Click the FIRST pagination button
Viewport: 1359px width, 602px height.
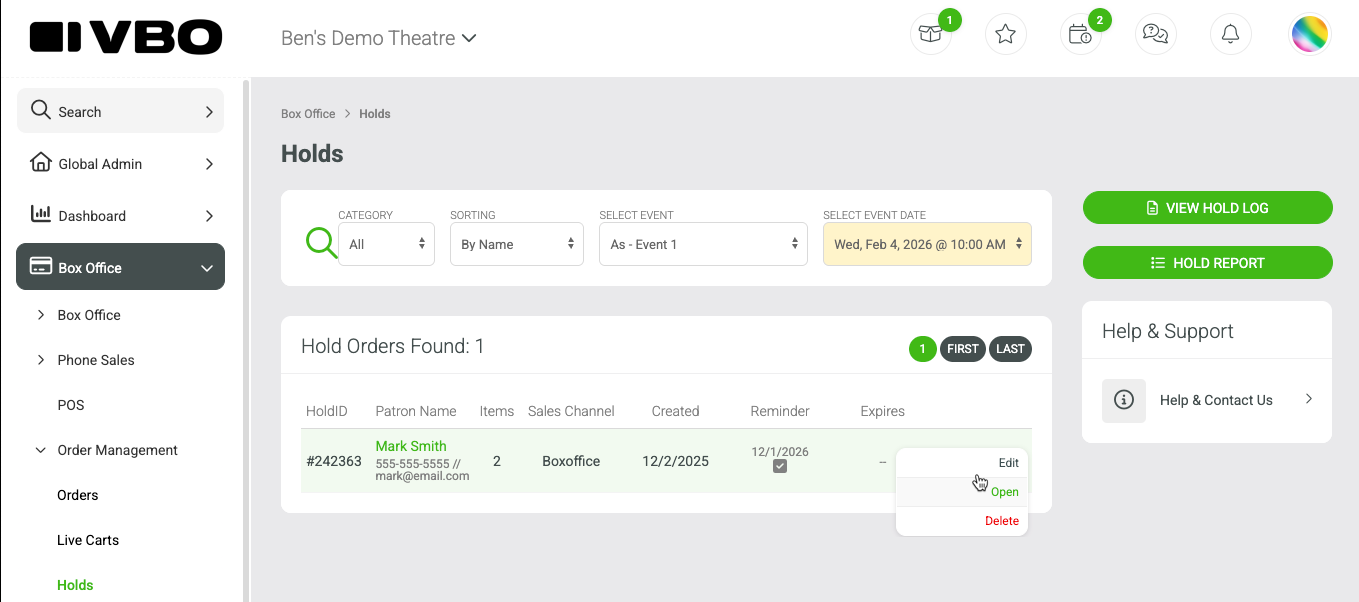point(963,349)
